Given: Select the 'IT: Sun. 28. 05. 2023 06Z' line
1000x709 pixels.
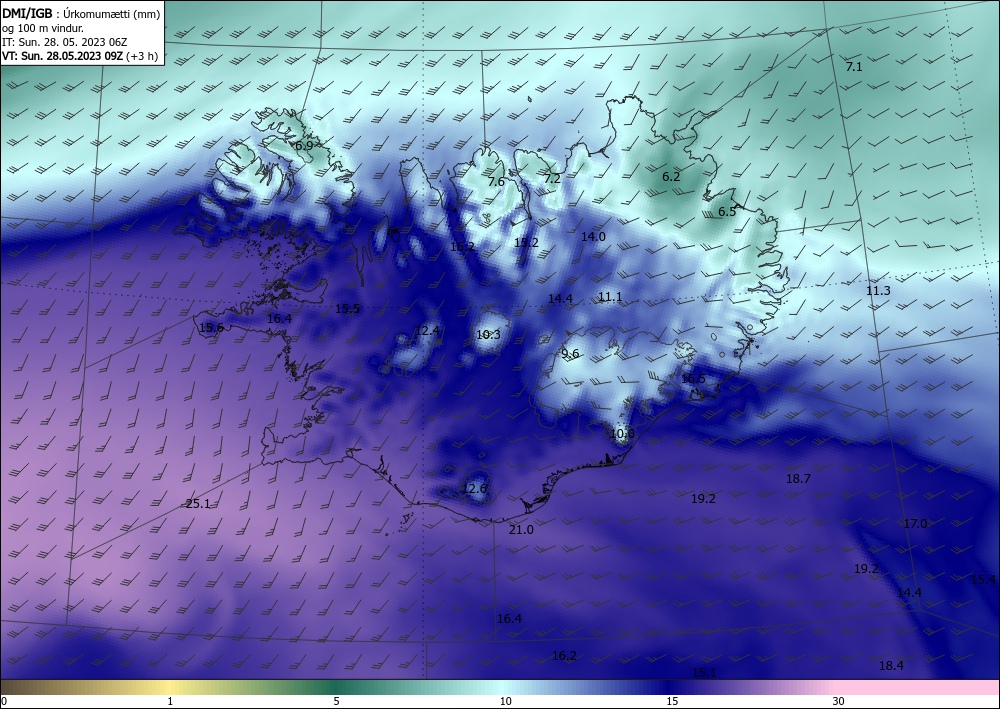Looking at the screenshot, I should click(x=64, y=42).
